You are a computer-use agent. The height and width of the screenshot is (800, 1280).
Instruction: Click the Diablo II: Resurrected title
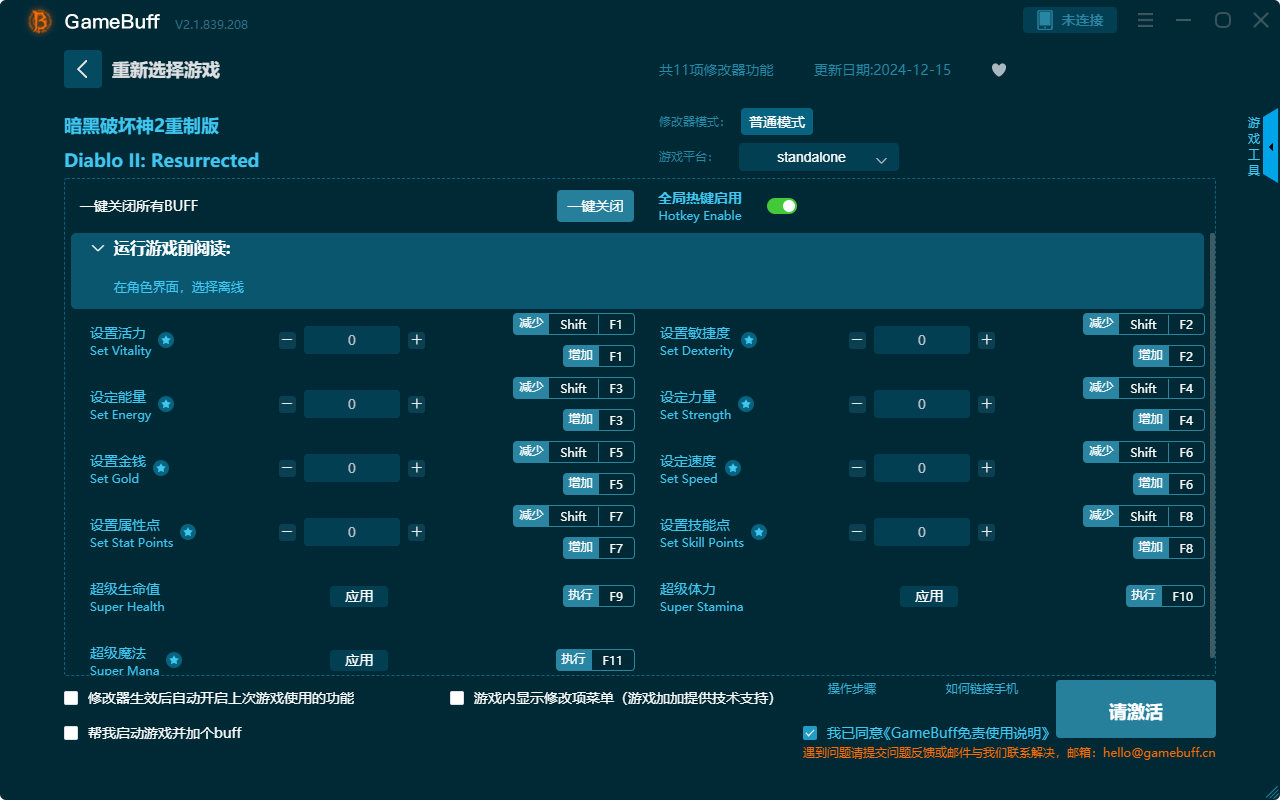(161, 160)
